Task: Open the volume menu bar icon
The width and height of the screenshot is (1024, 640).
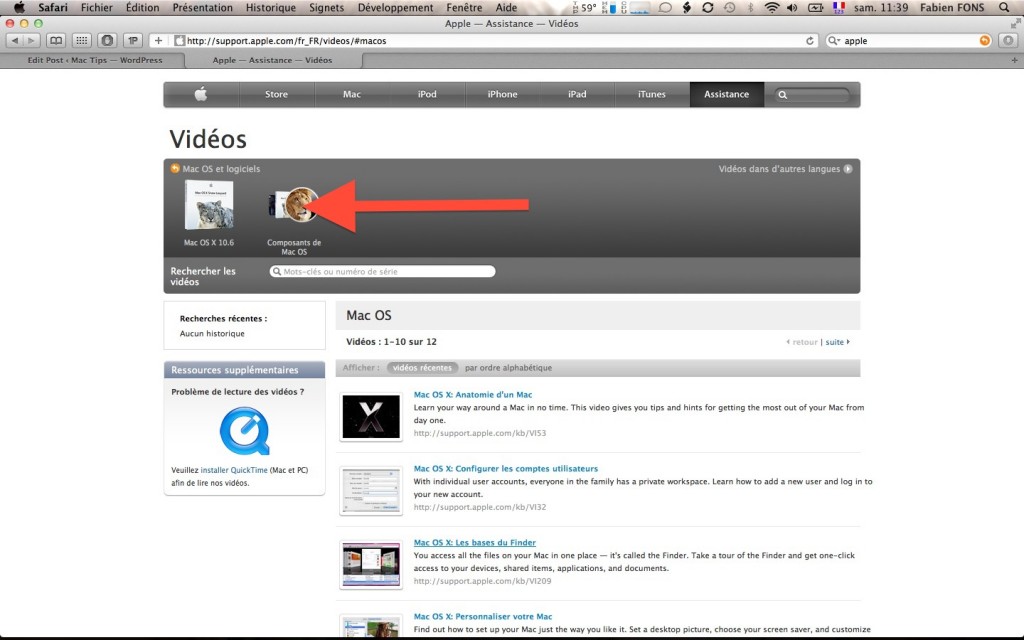Action: click(792, 8)
